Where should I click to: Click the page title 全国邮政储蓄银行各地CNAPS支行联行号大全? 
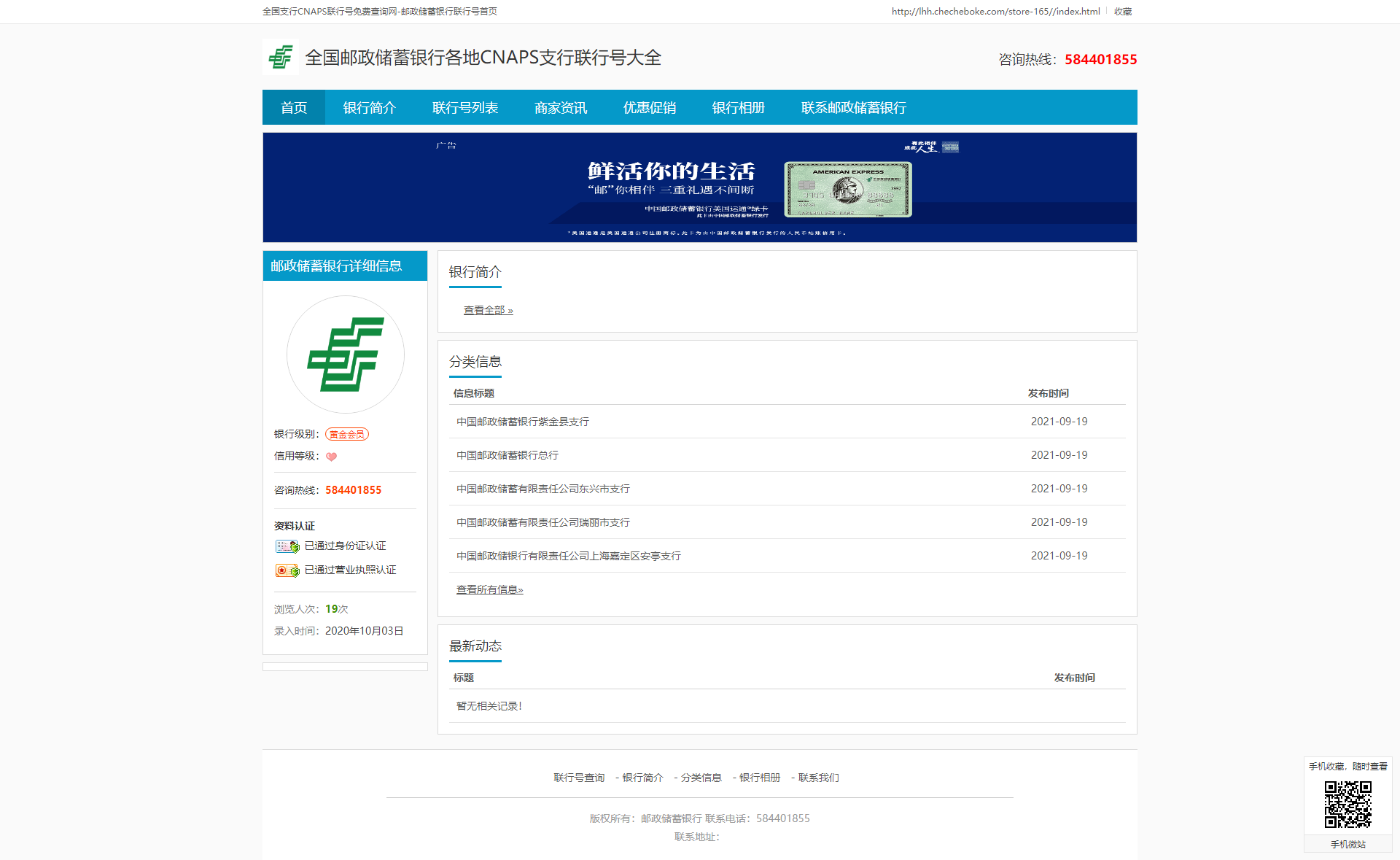483,58
